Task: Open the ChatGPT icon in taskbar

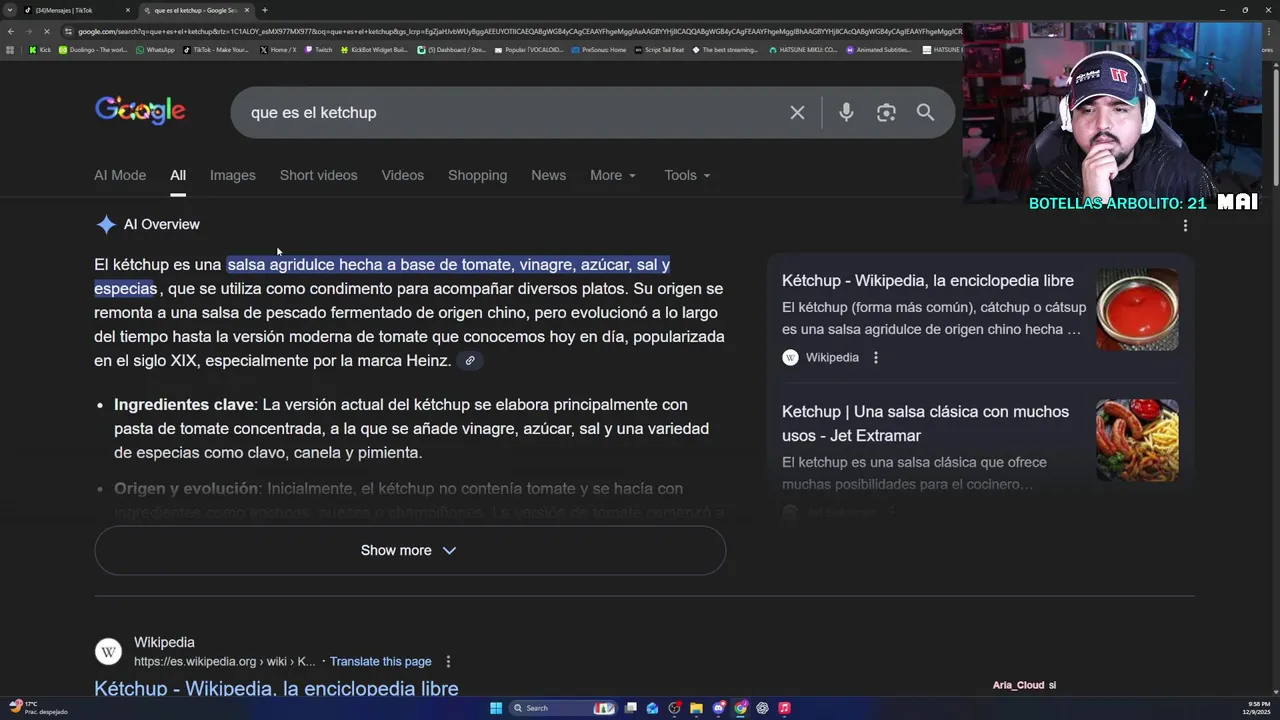Action: tap(762, 708)
